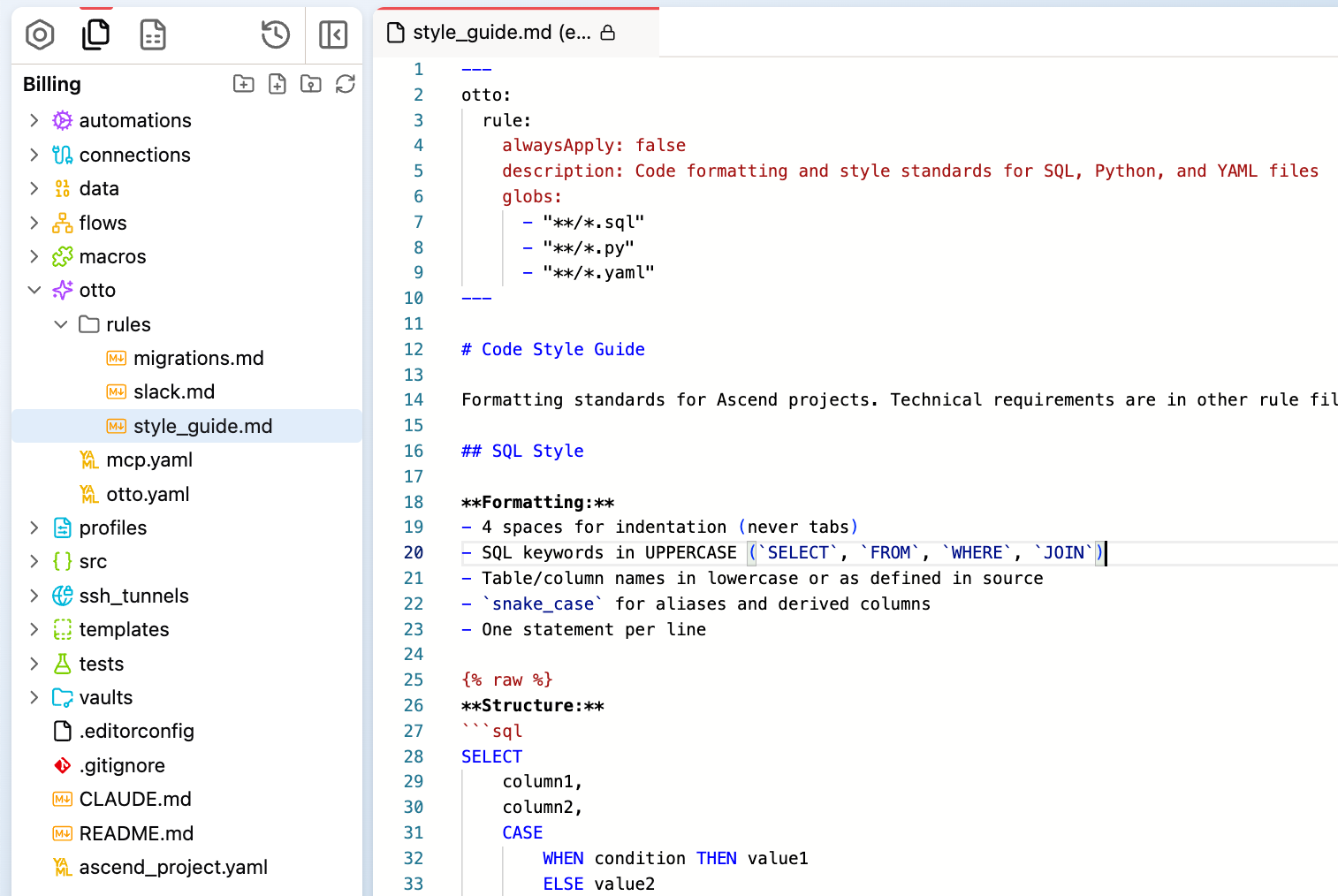The image size is (1338, 896).
Task: Click the tests flask icon
Action: coord(63,664)
